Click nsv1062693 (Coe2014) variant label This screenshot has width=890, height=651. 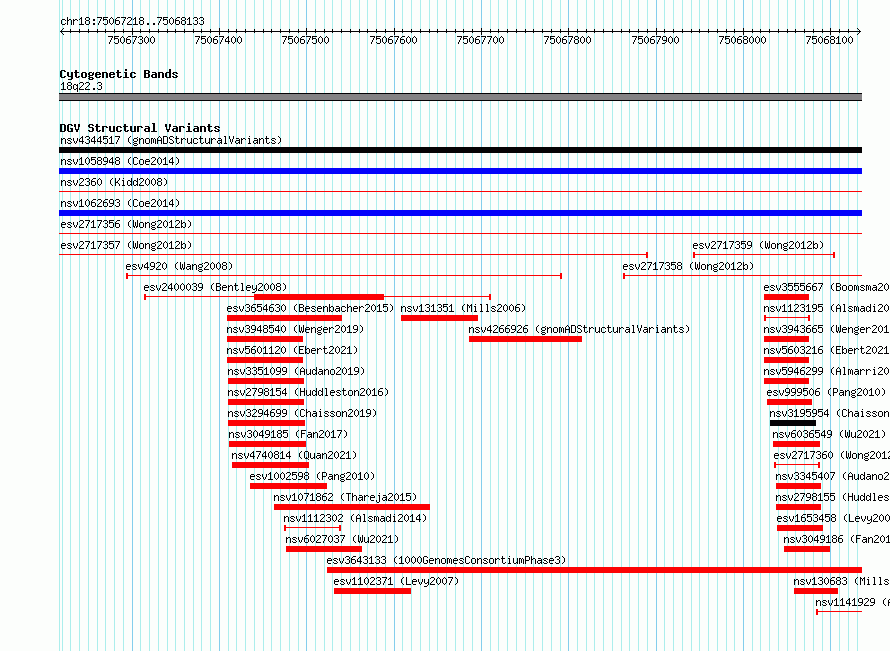[120, 203]
